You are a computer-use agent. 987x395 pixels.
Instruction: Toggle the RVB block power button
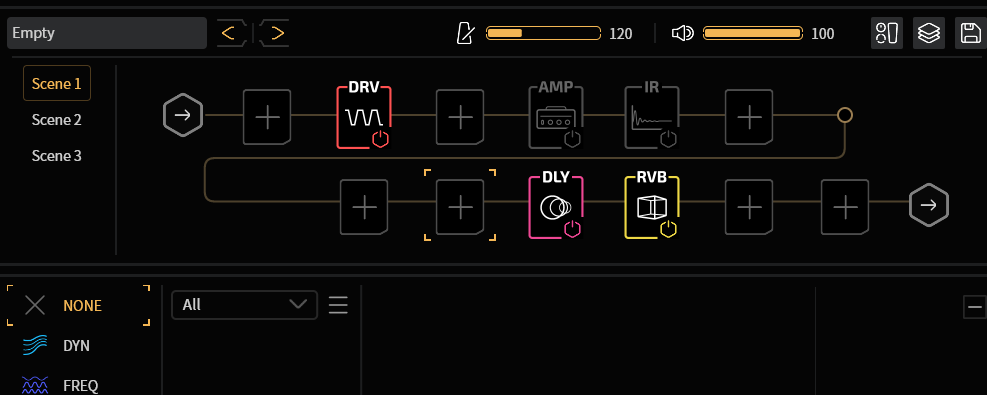click(x=668, y=230)
